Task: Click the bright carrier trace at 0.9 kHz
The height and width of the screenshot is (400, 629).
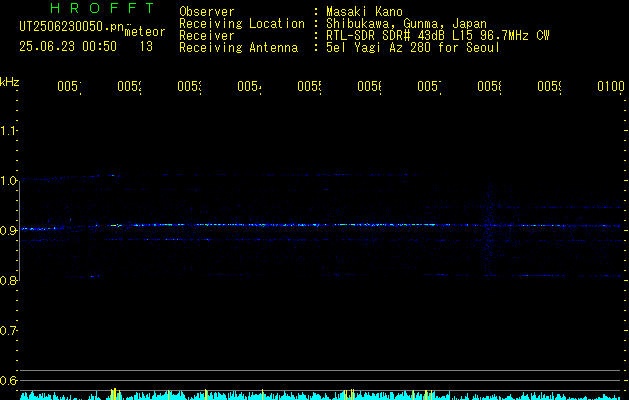Action: coord(321,225)
